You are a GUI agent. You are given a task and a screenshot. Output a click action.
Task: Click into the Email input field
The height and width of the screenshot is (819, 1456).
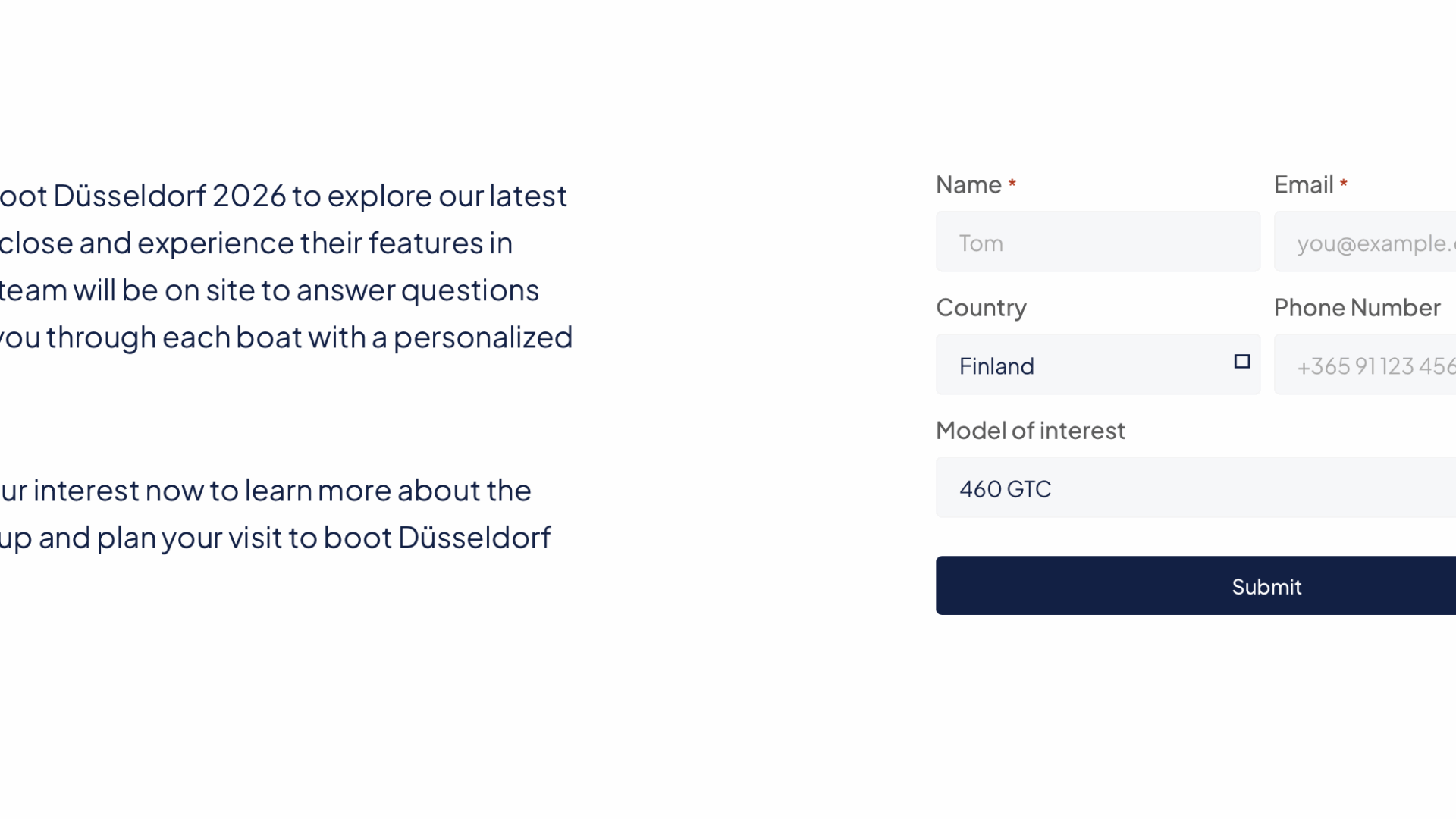1365,242
